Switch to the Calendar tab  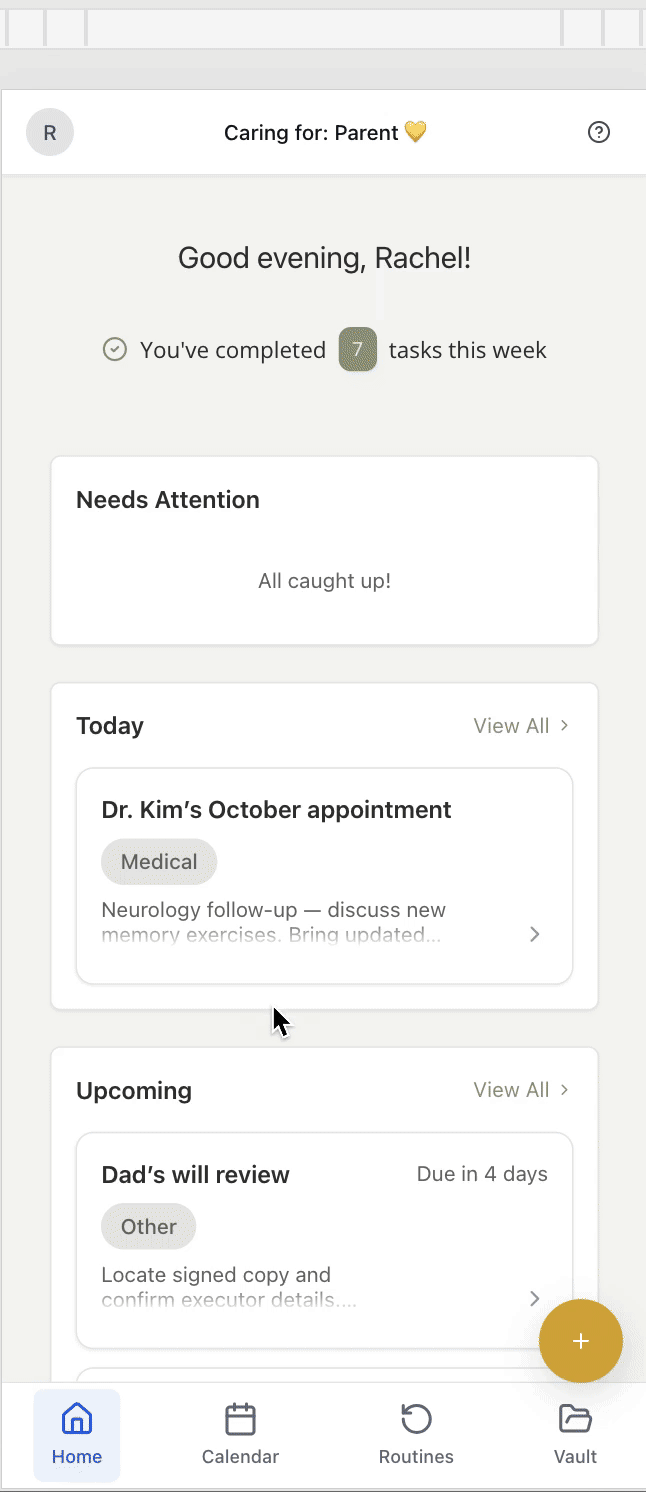tap(240, 1435)
